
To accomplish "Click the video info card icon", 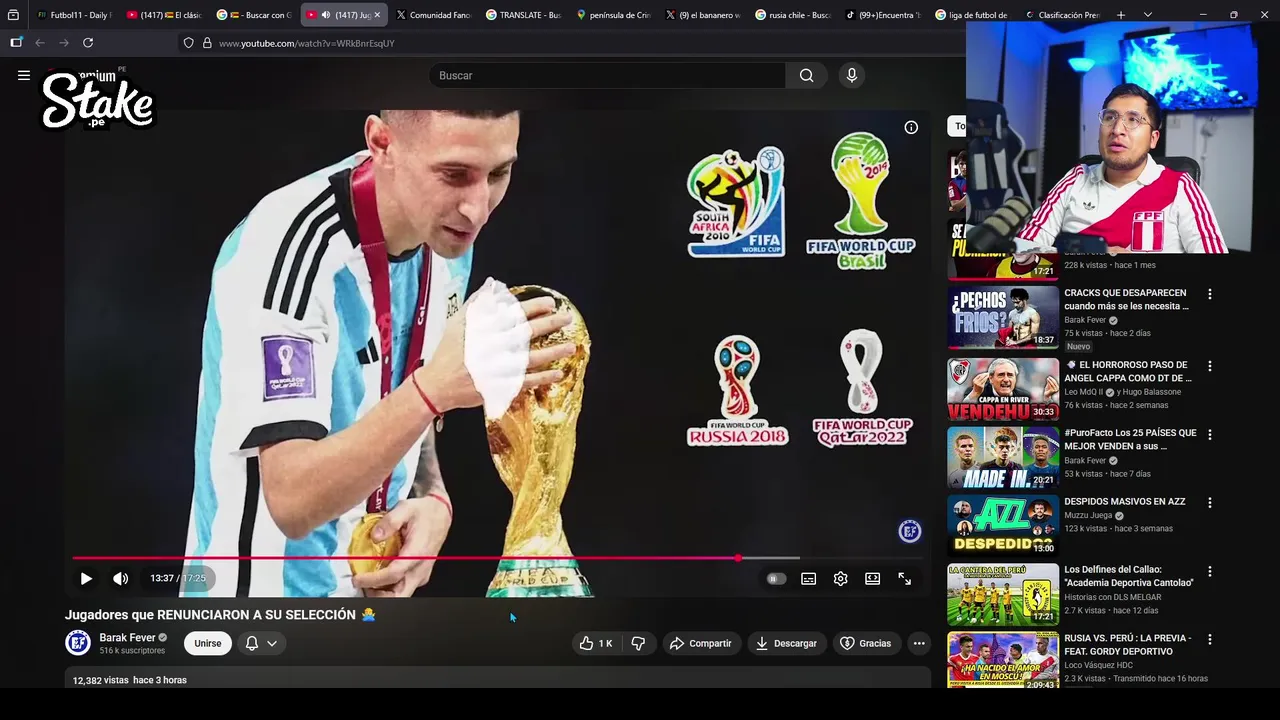I will coord(911,127).
